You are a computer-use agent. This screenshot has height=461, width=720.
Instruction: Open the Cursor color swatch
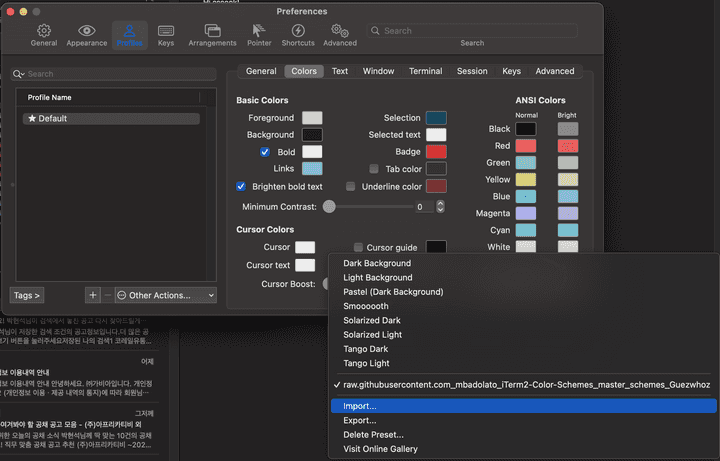pyautogui.click(x=305, y=247)
